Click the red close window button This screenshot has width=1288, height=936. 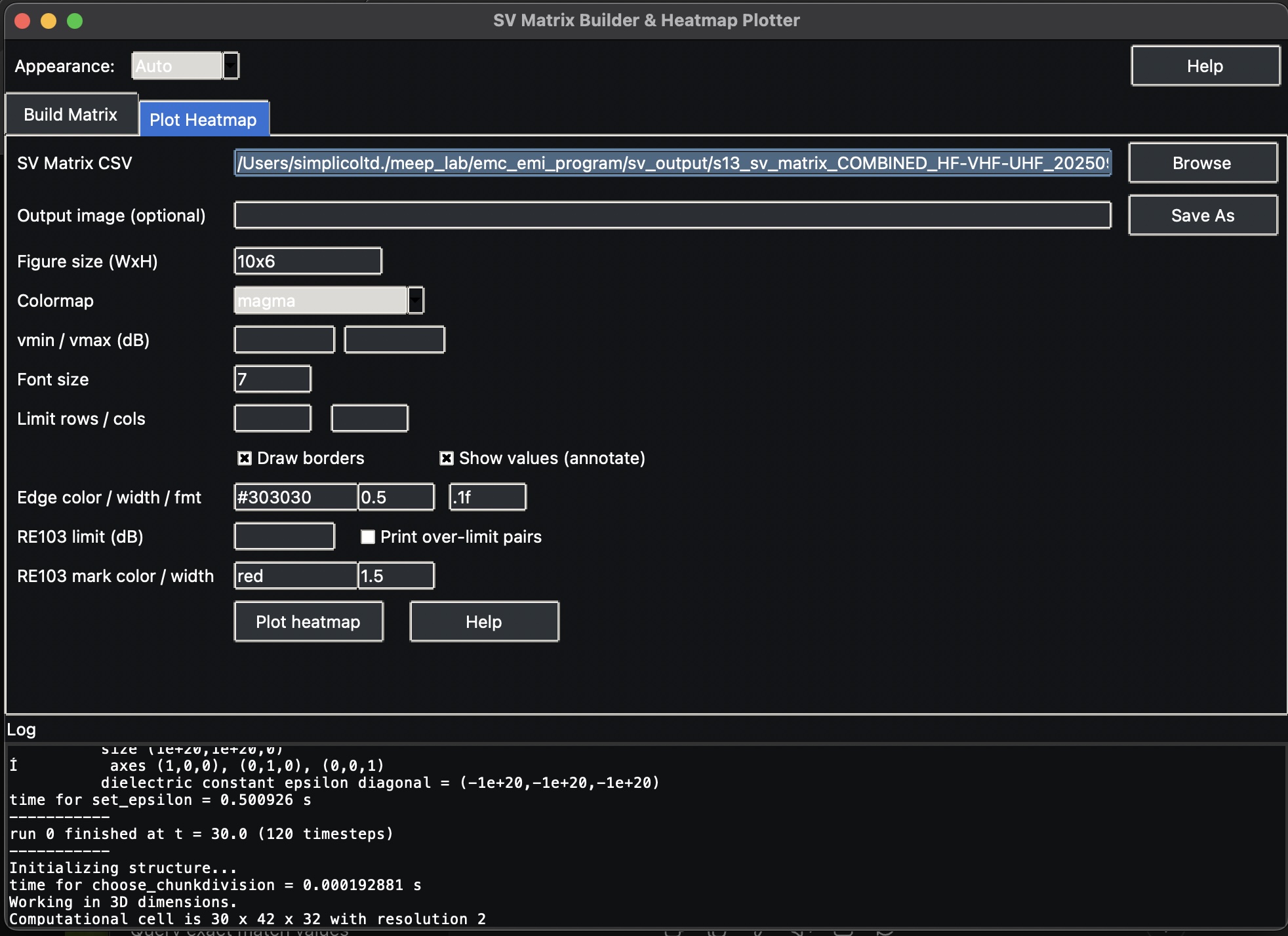tap(22, 21)
